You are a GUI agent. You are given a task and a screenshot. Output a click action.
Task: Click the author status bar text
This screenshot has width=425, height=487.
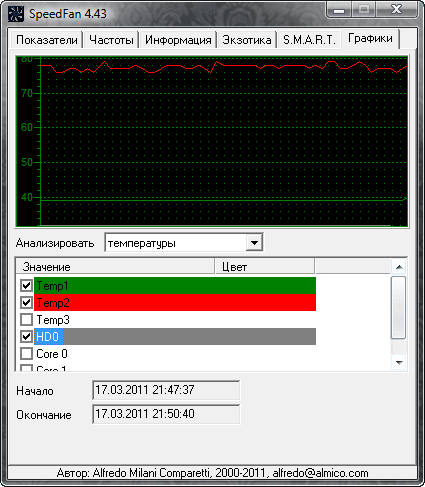coord(212,473)
